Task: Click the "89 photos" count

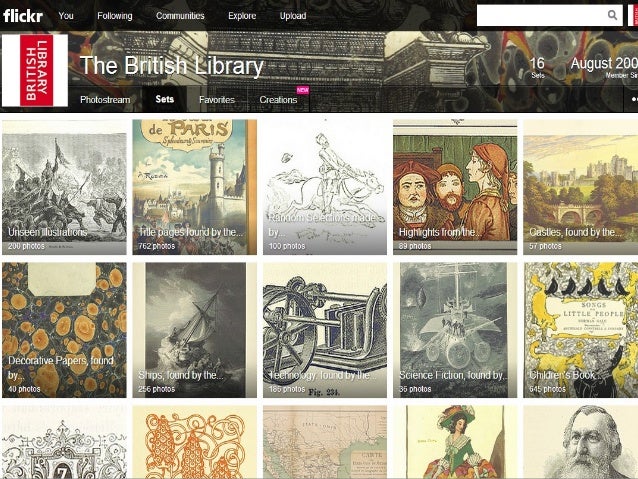Action: pos(415,246)
